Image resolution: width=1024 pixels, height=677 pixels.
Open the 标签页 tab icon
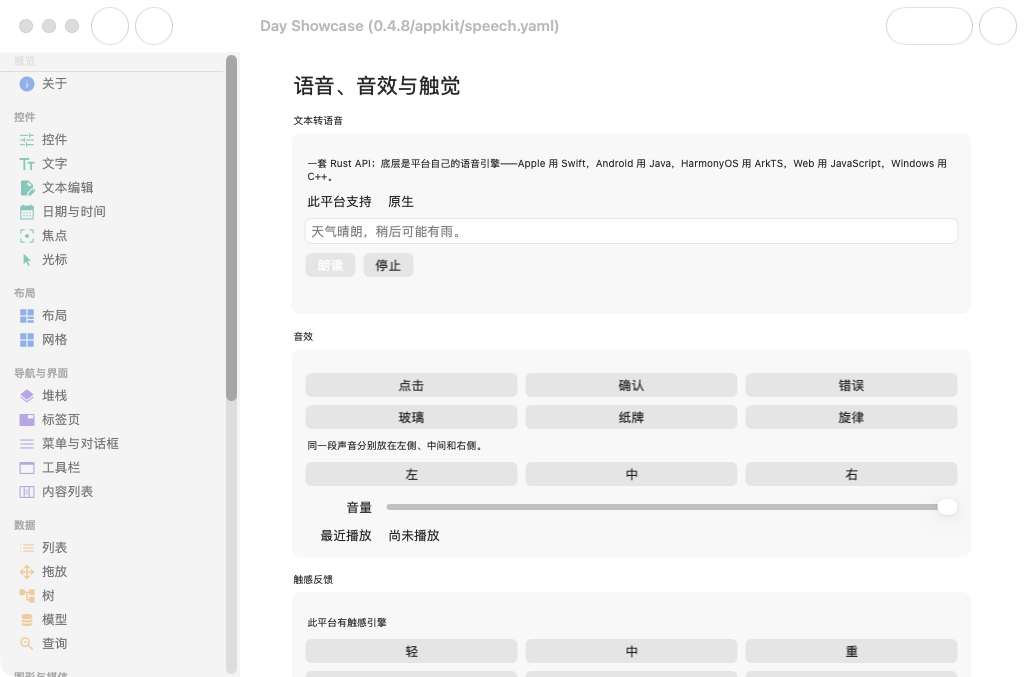[27, 420]
